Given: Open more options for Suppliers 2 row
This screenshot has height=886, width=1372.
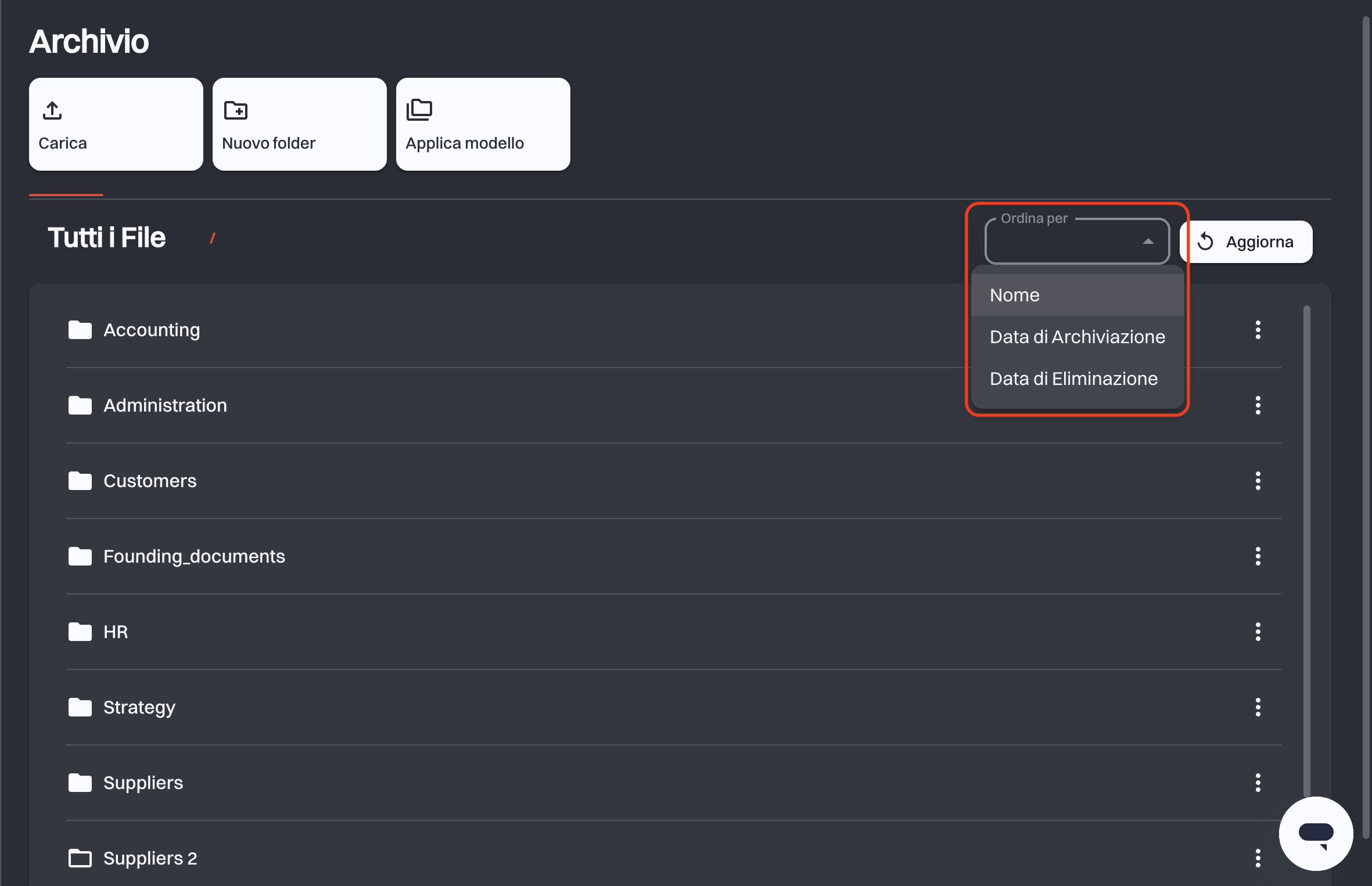Looking at the screenshot, I should 1258,858.
